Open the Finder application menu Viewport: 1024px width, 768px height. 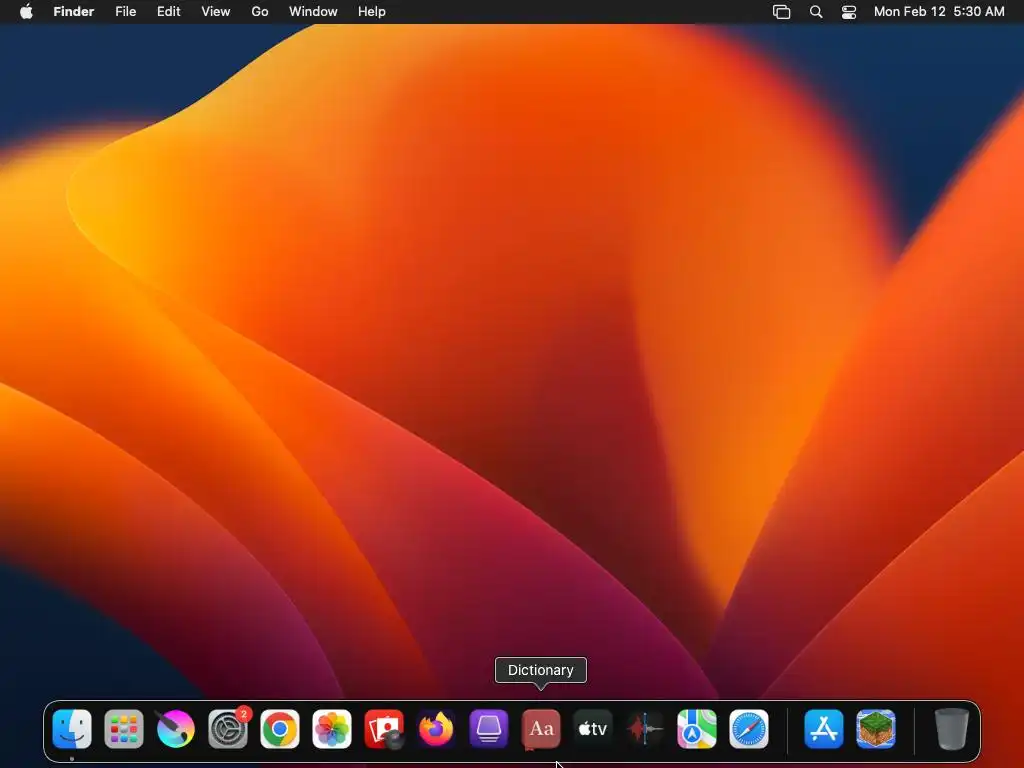(74, 12)
